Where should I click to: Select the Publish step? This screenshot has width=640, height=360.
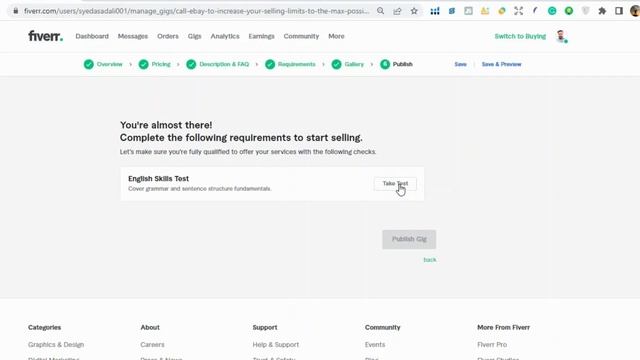402,64
